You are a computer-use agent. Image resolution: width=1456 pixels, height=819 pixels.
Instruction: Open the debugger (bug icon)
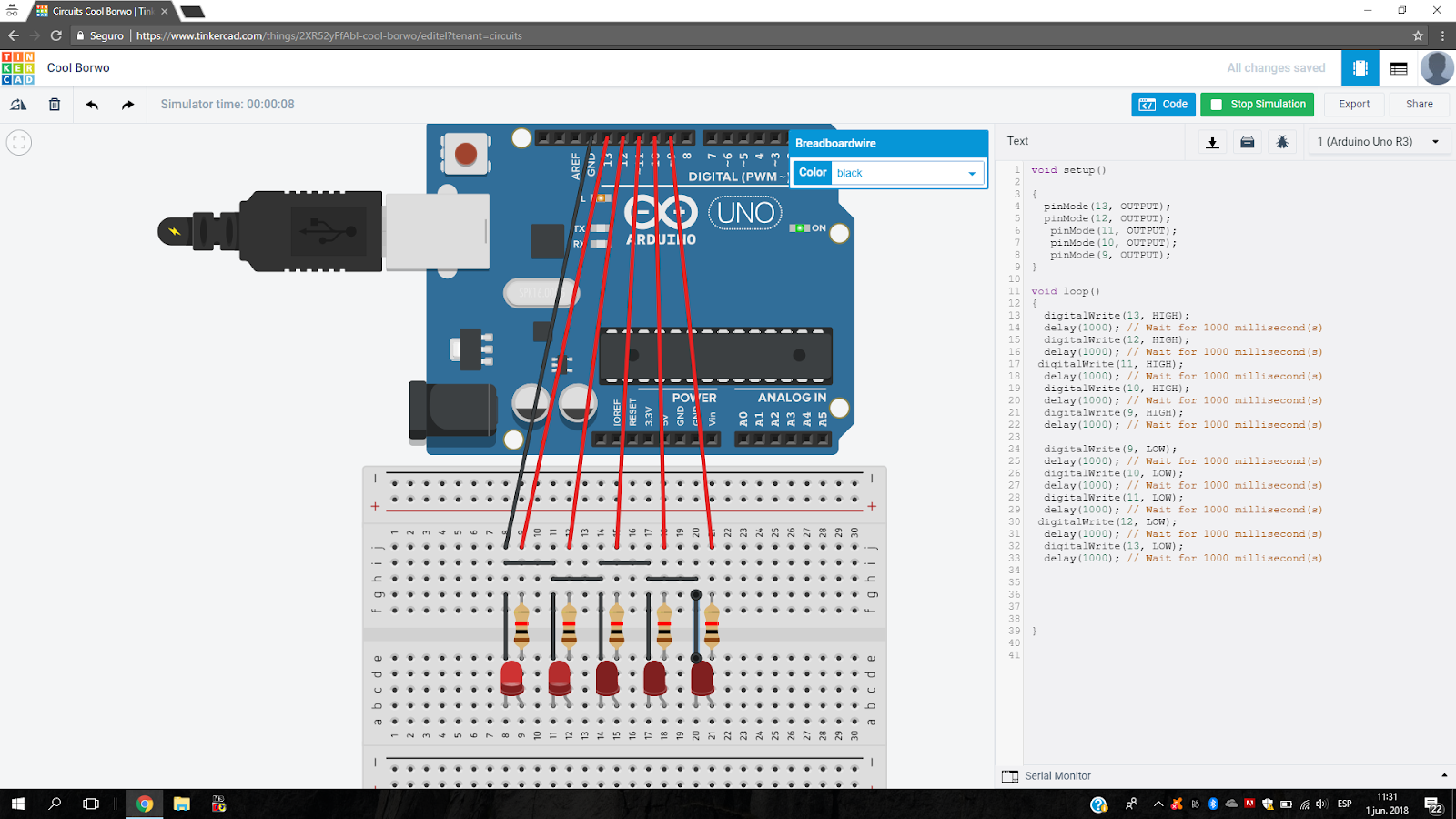click(x=1281, y=142)
